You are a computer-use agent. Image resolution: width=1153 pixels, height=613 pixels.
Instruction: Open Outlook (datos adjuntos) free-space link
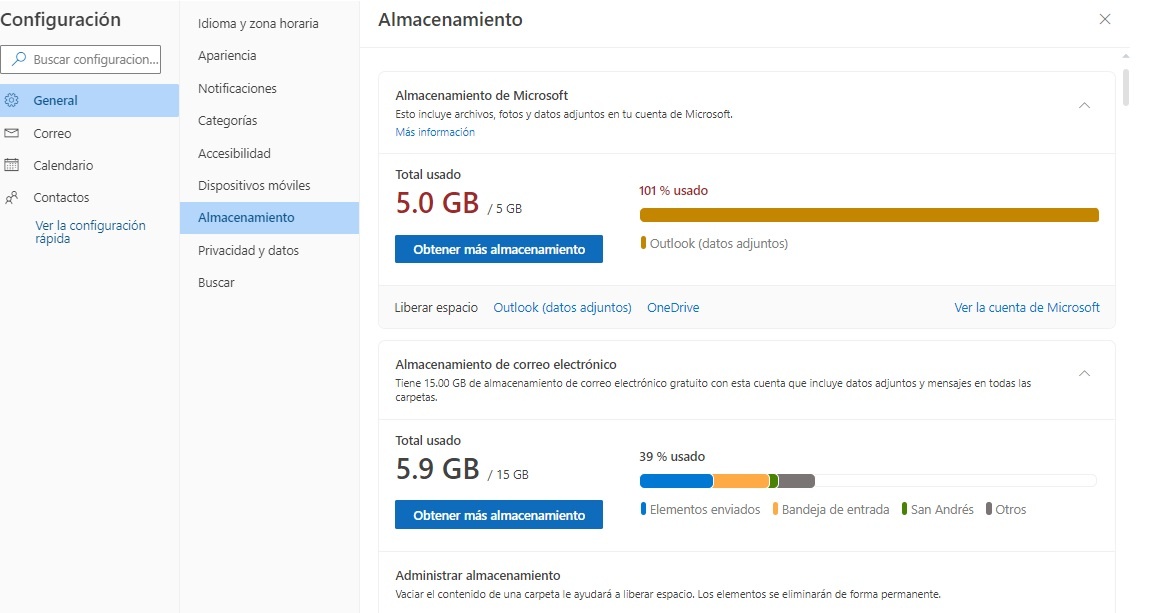[x=562, y=307]
